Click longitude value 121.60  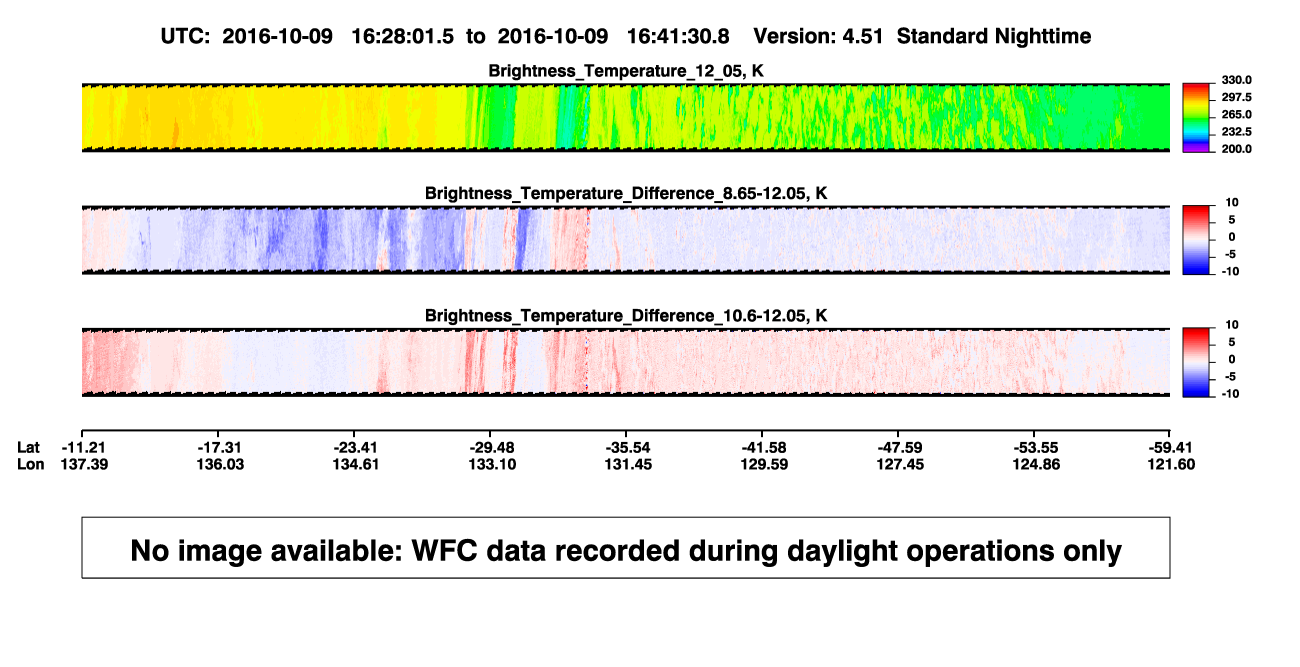(1173, 464)
